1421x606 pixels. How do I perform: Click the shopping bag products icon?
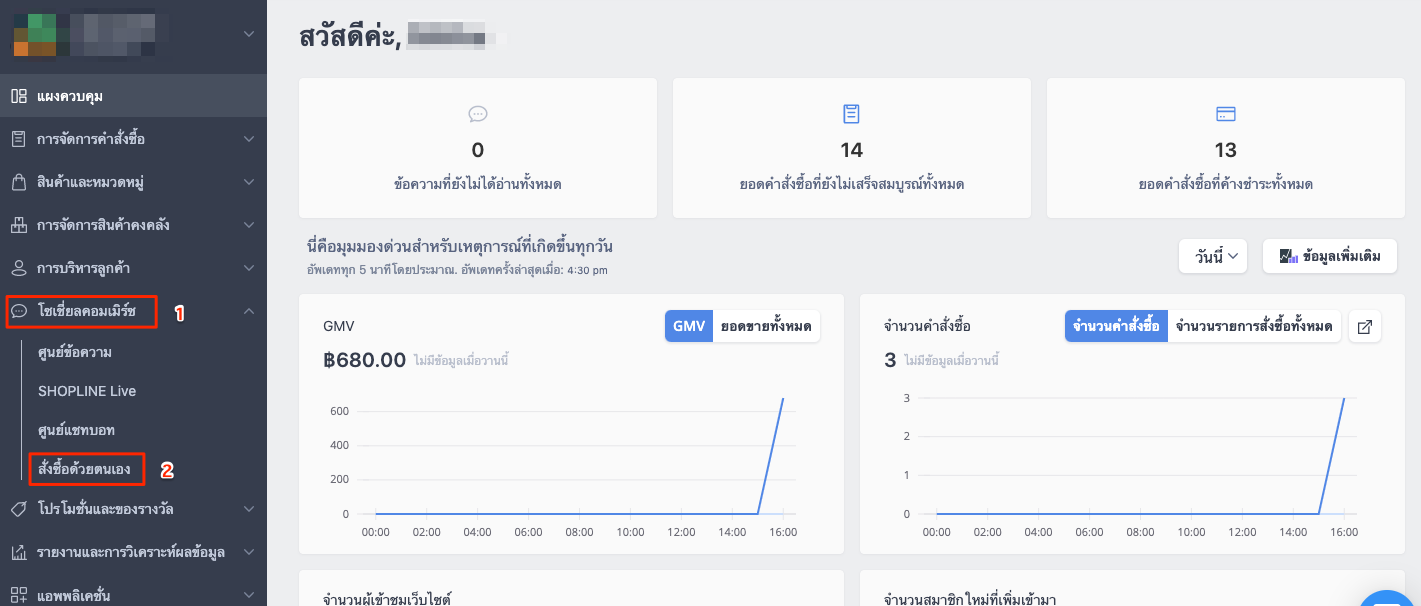19,182
